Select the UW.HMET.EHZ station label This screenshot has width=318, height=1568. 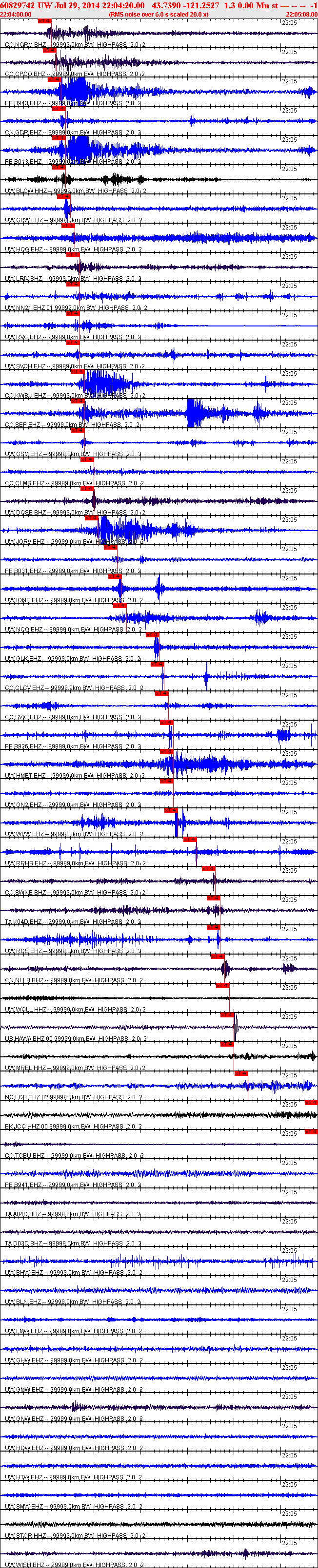[x=25, y=776]
